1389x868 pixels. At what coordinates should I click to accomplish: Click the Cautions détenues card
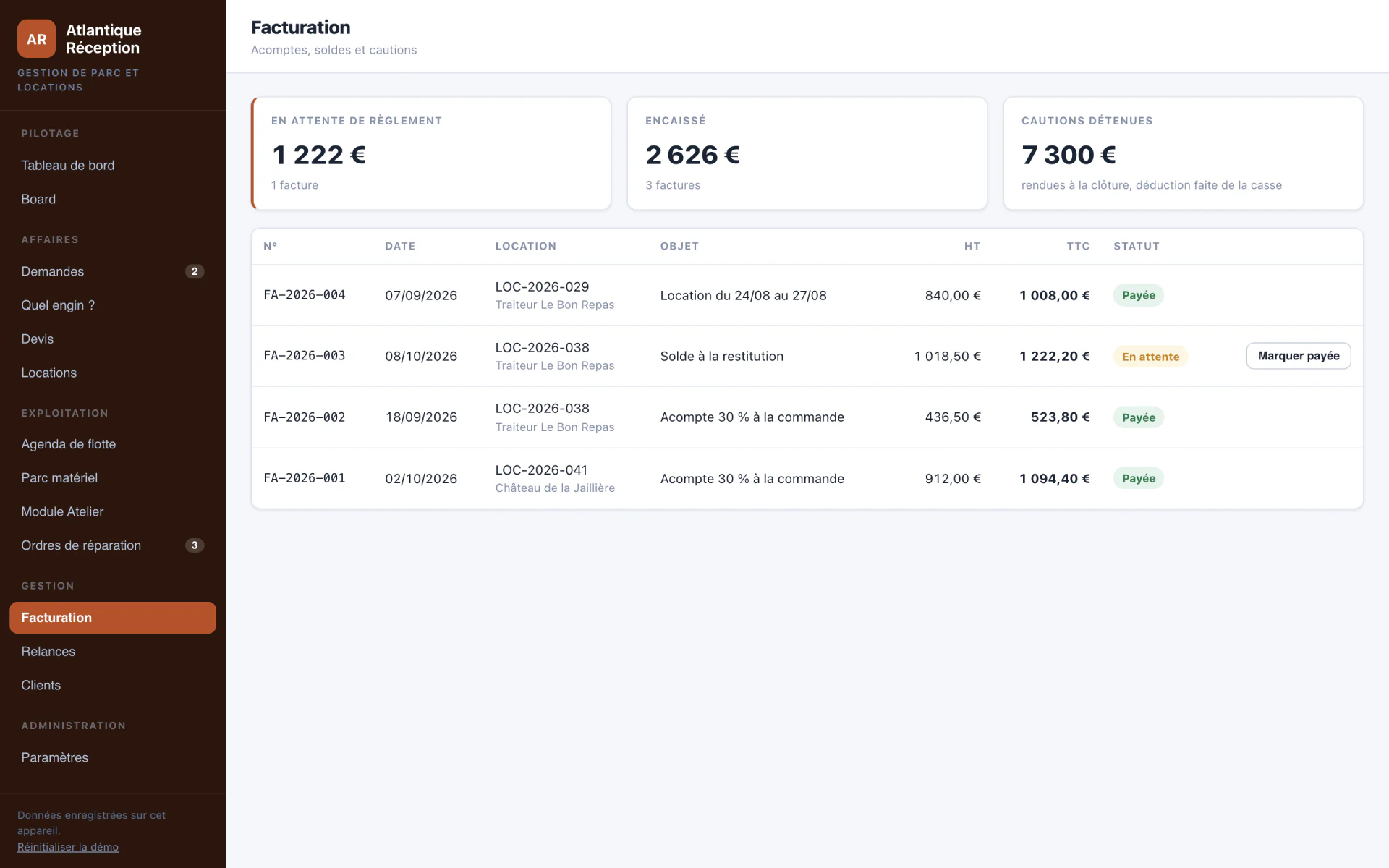tap(1184, 153)
